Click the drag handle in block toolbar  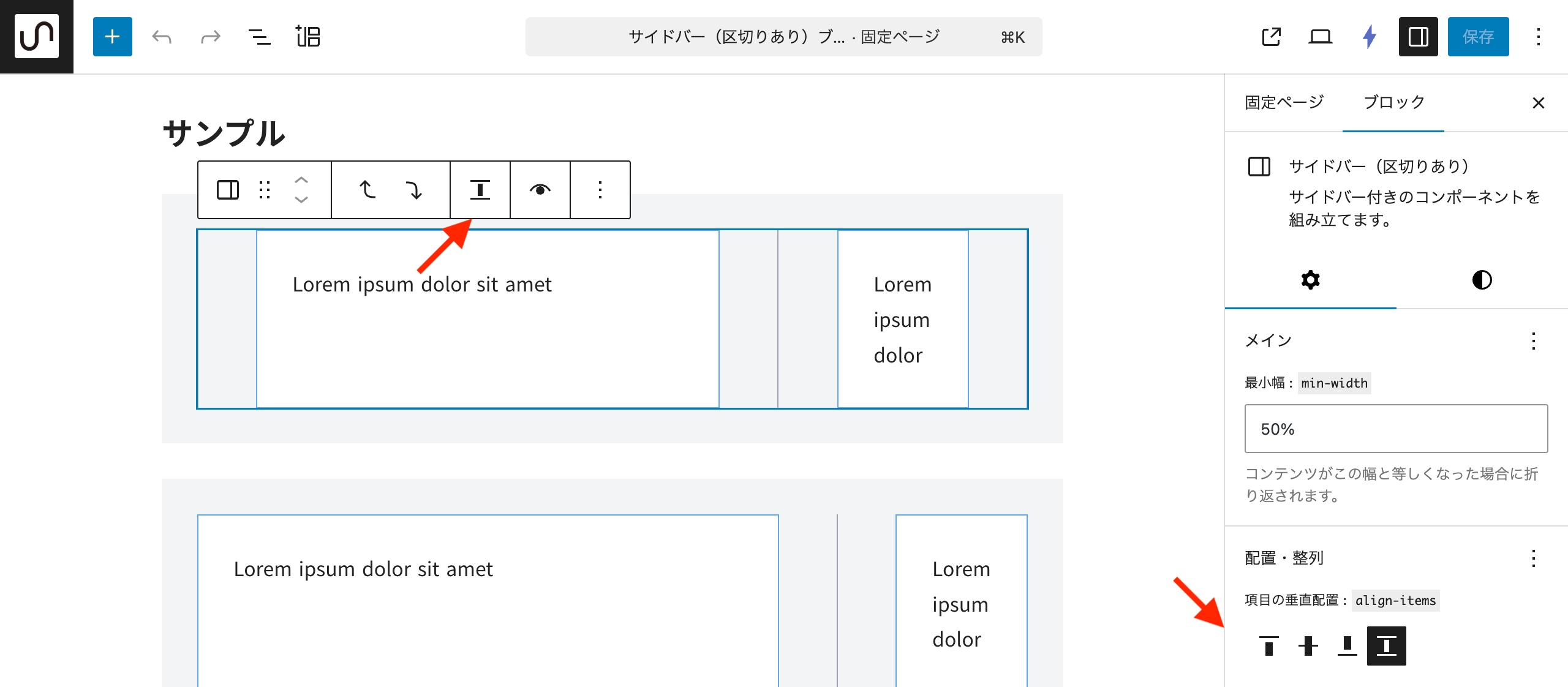coord(265,190)
